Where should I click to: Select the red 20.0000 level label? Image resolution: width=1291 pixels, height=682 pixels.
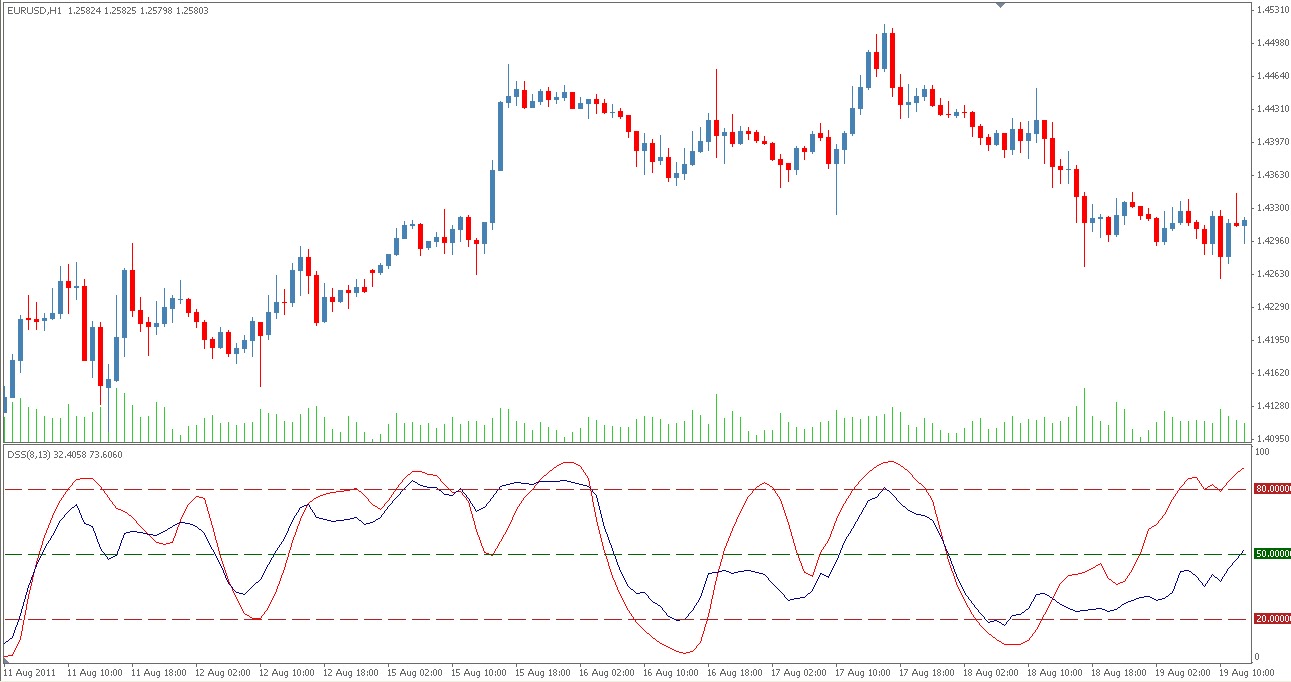[x=1272, y=619]
